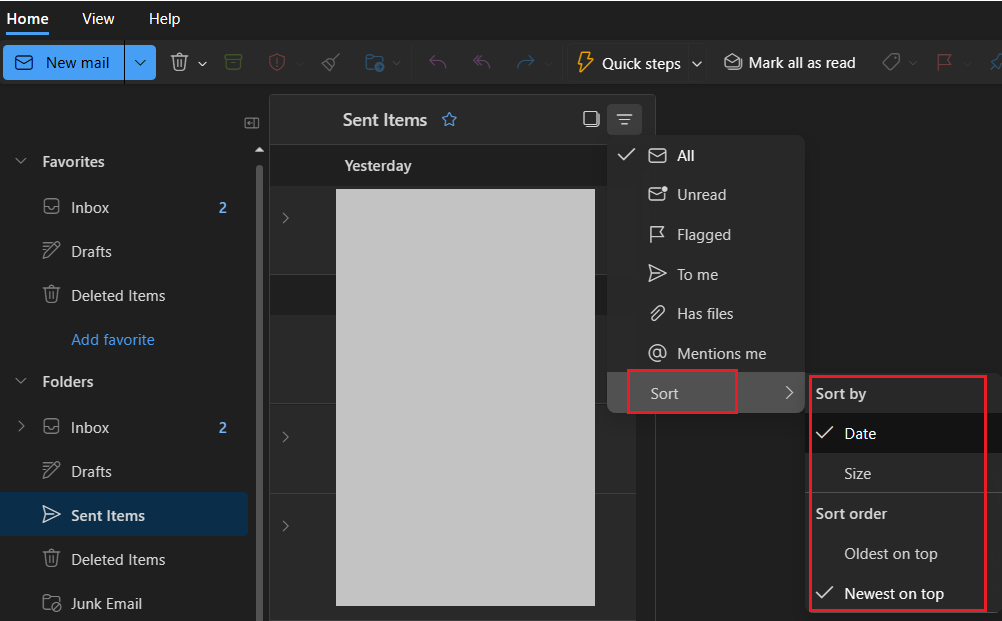
Task: Click the Archive icon in toolbar
Action: tap(233, 63)
